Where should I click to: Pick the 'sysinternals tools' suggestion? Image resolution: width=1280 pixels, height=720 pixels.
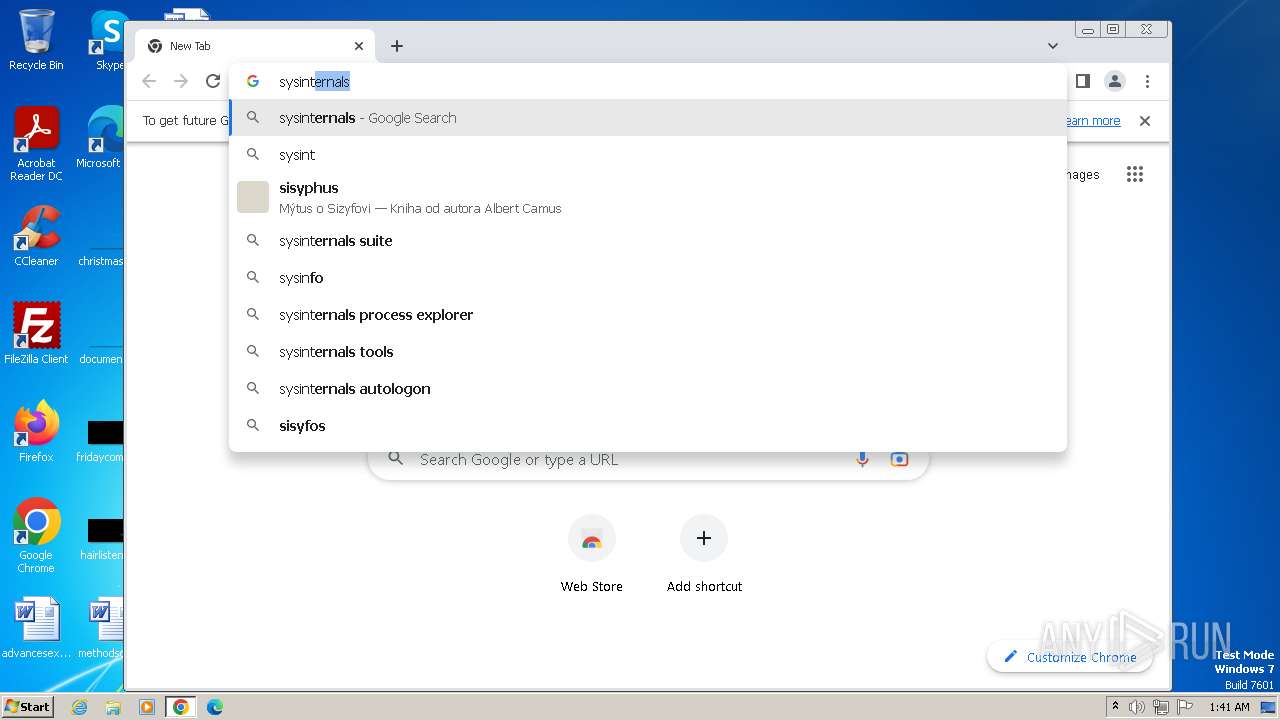[x=648, y=352]
